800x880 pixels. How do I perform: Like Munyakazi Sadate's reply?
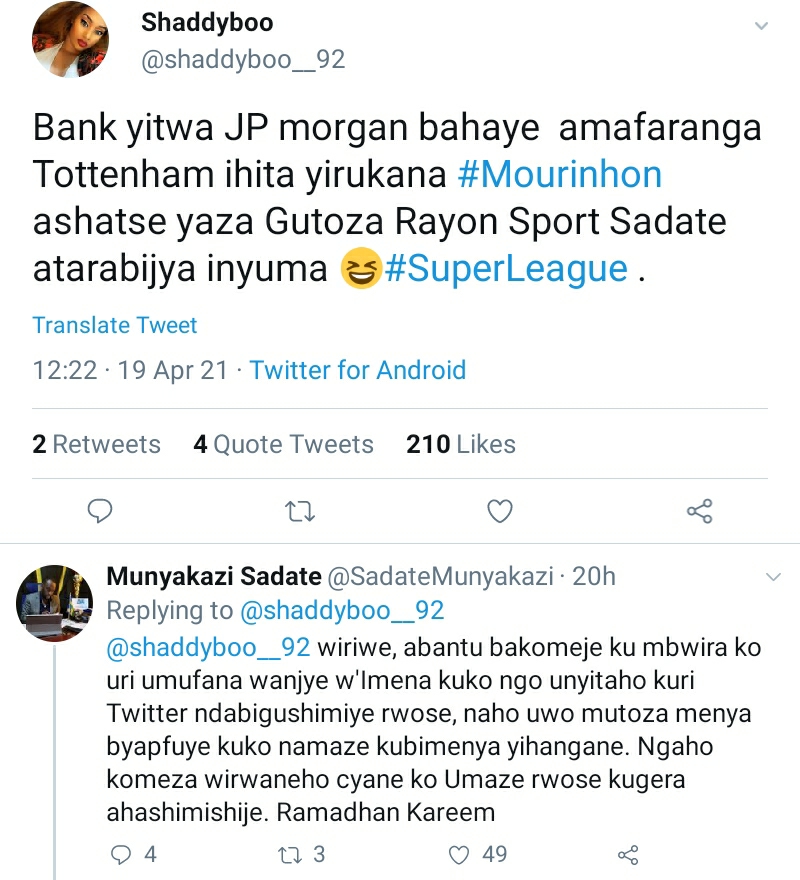[x=460, y=854]
